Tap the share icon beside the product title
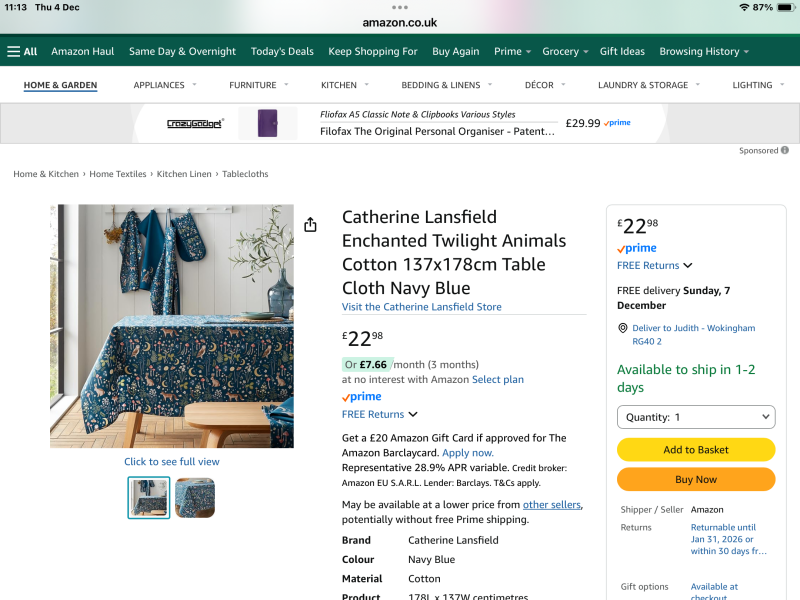800x600 pixels. point(311,224)
